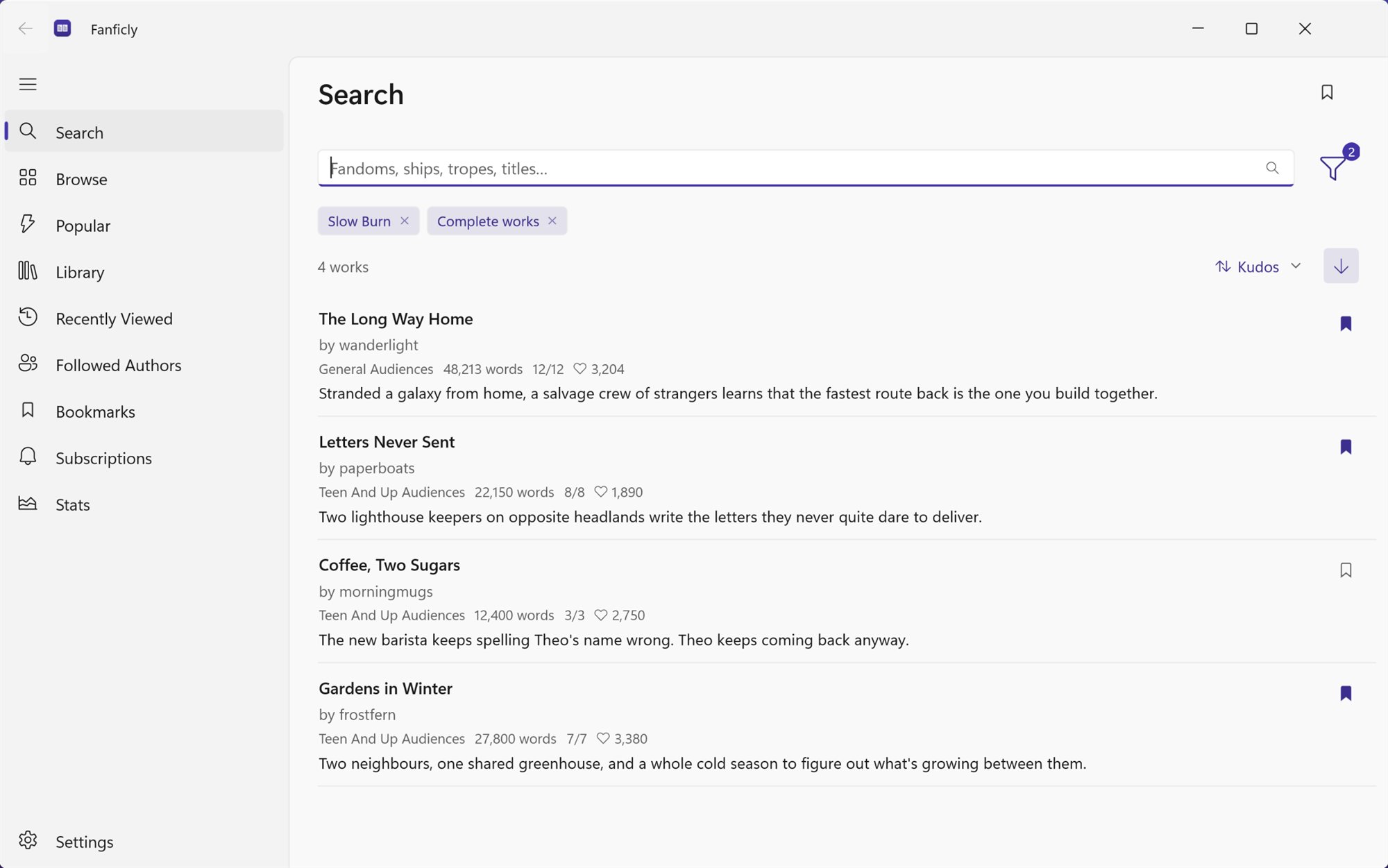Click '48,213 words' on first result
1388x868 pixels.
(x=483, y=369)
